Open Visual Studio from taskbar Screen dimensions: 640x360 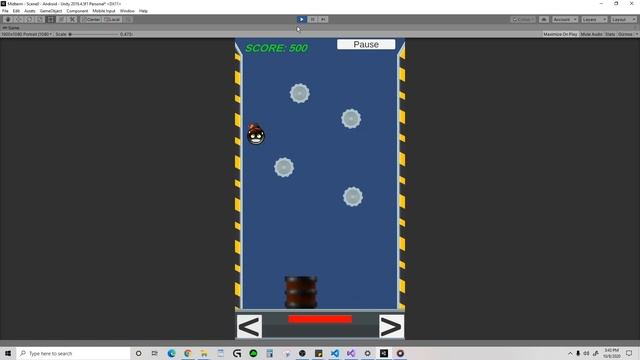coord(351,353)
